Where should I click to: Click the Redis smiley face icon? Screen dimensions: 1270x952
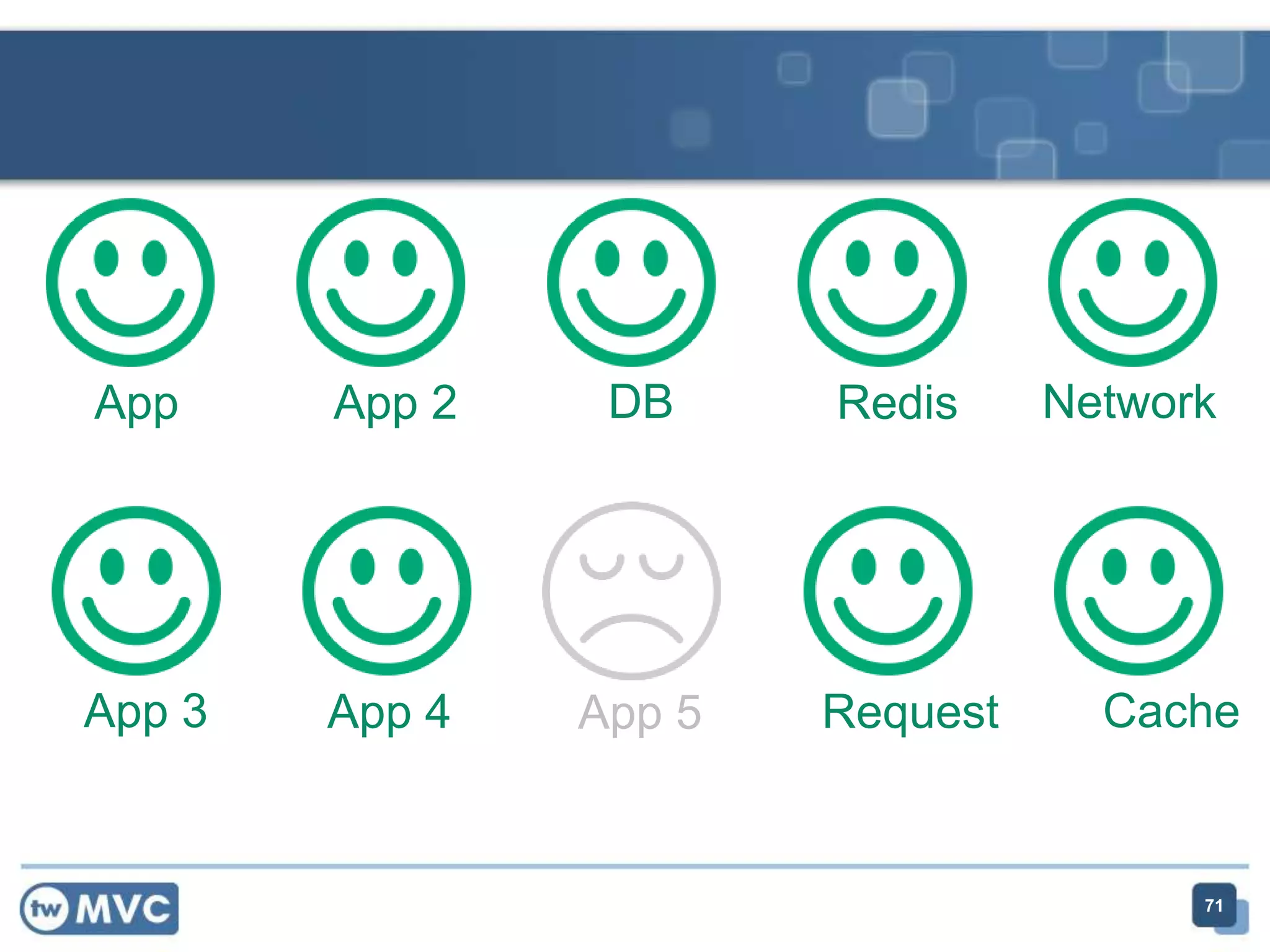[x=882, y=283]
